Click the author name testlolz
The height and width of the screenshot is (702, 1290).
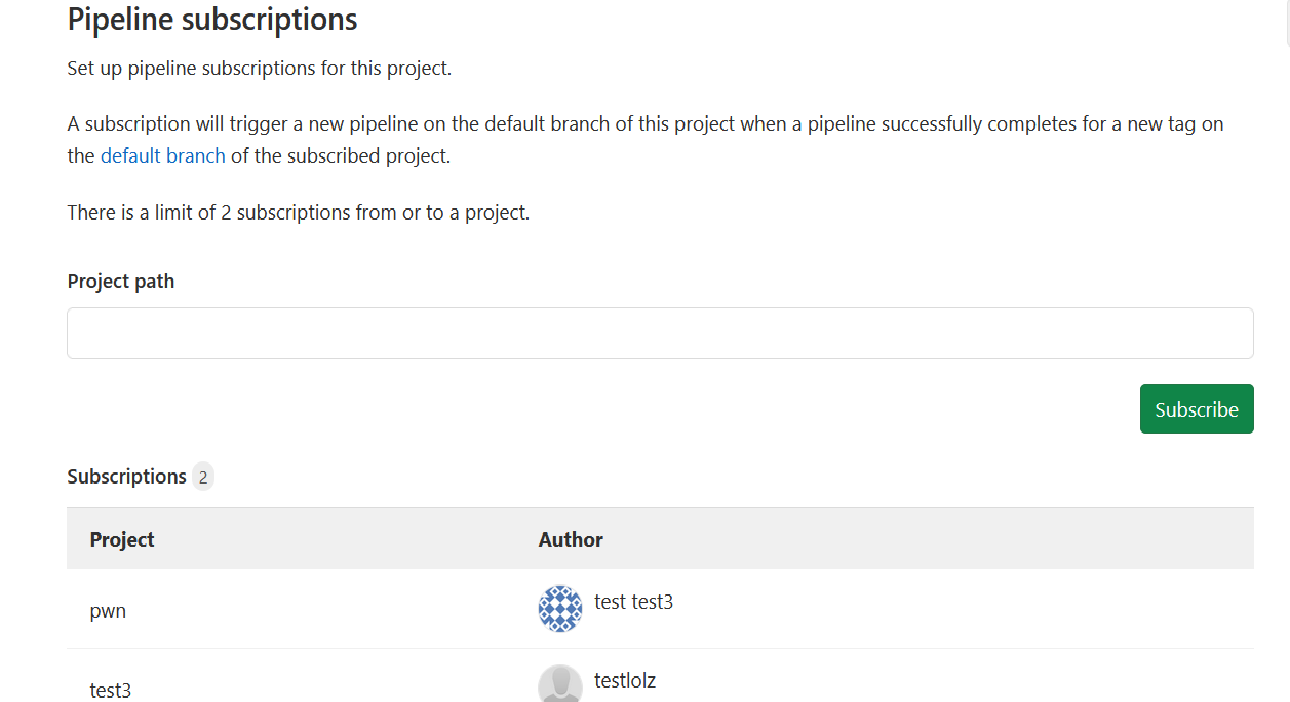(625, 681)
